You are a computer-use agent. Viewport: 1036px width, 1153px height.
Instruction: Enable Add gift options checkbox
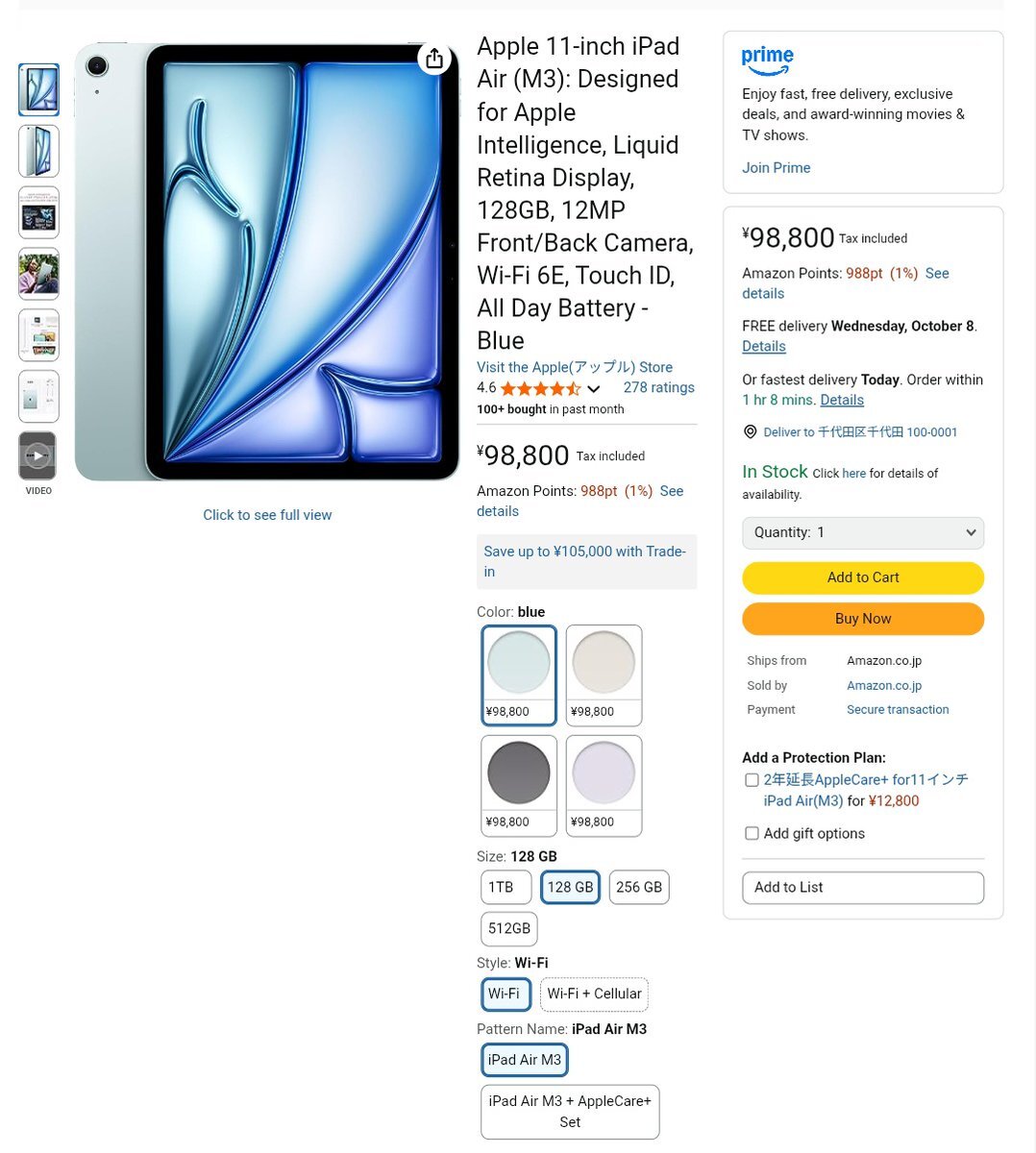coord(752,834)
